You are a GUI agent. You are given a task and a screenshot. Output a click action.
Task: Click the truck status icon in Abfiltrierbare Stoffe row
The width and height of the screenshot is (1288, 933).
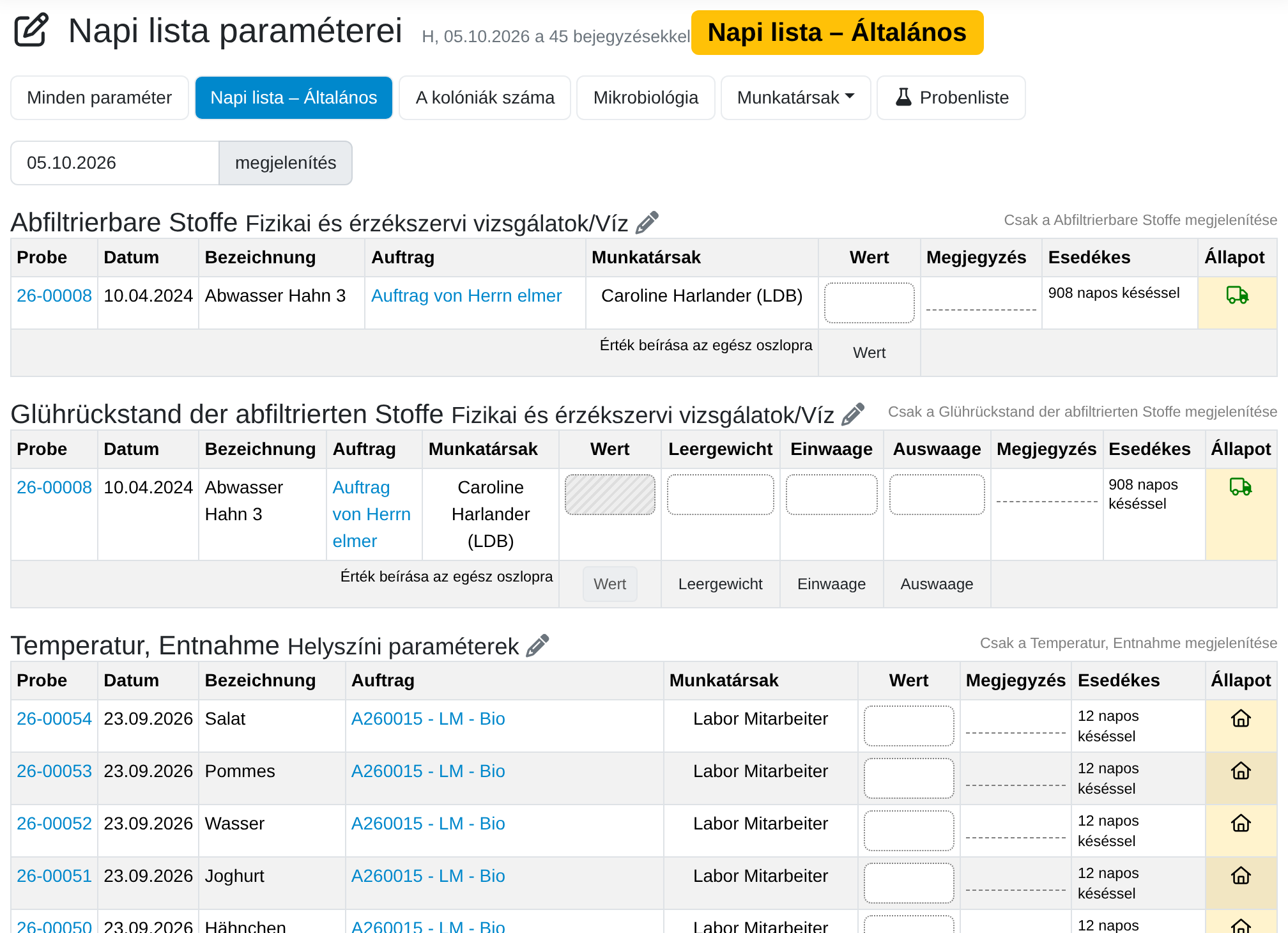[1238, 295]
